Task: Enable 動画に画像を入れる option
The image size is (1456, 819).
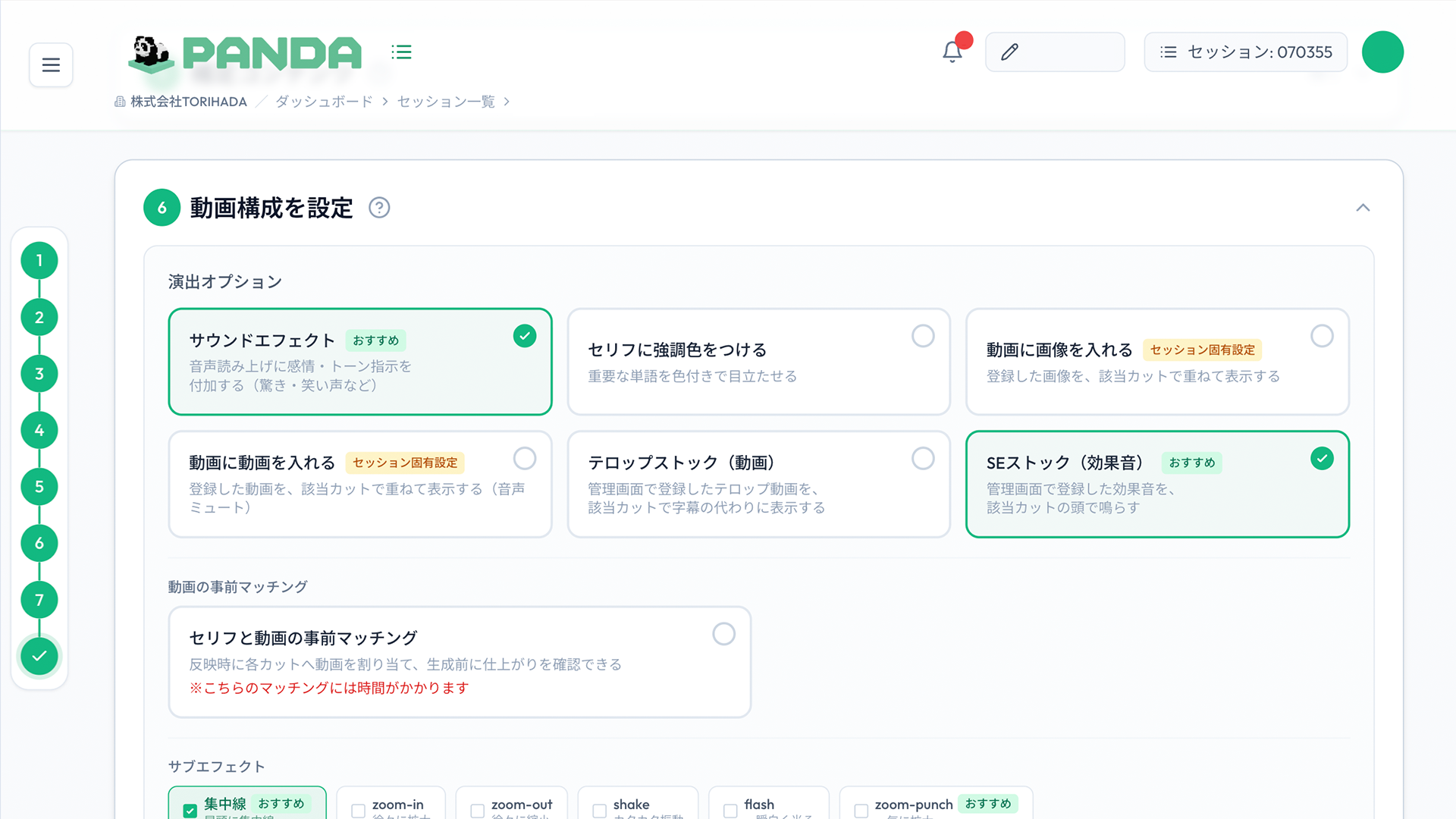Action: coord(1157,362)
